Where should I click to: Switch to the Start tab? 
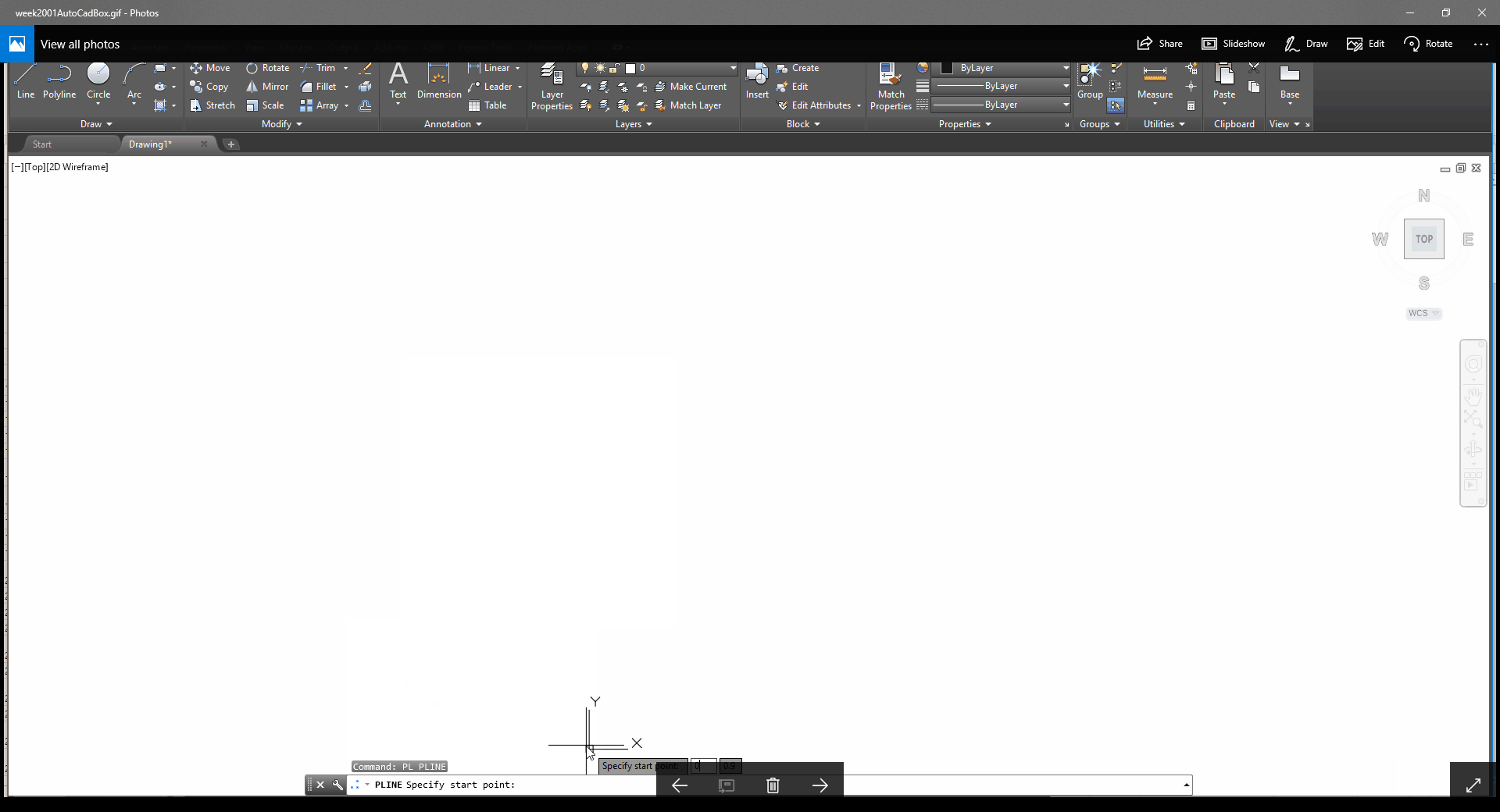click(42, 144)
